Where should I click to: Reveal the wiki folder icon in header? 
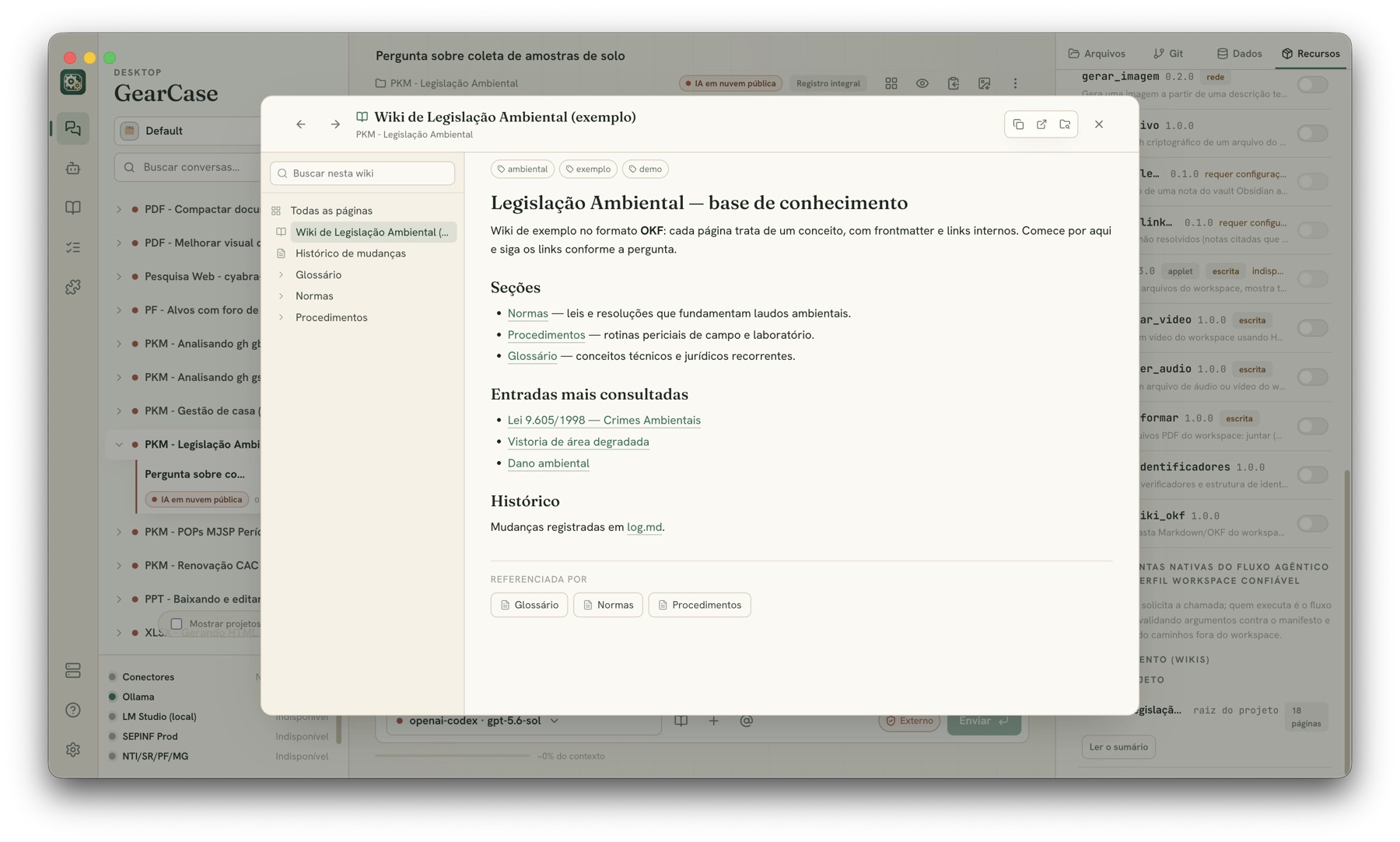(x=1065, y=124)
